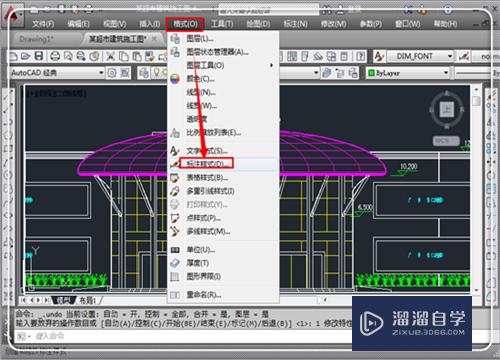Click the Publish toolbar icon

[81, 56]
